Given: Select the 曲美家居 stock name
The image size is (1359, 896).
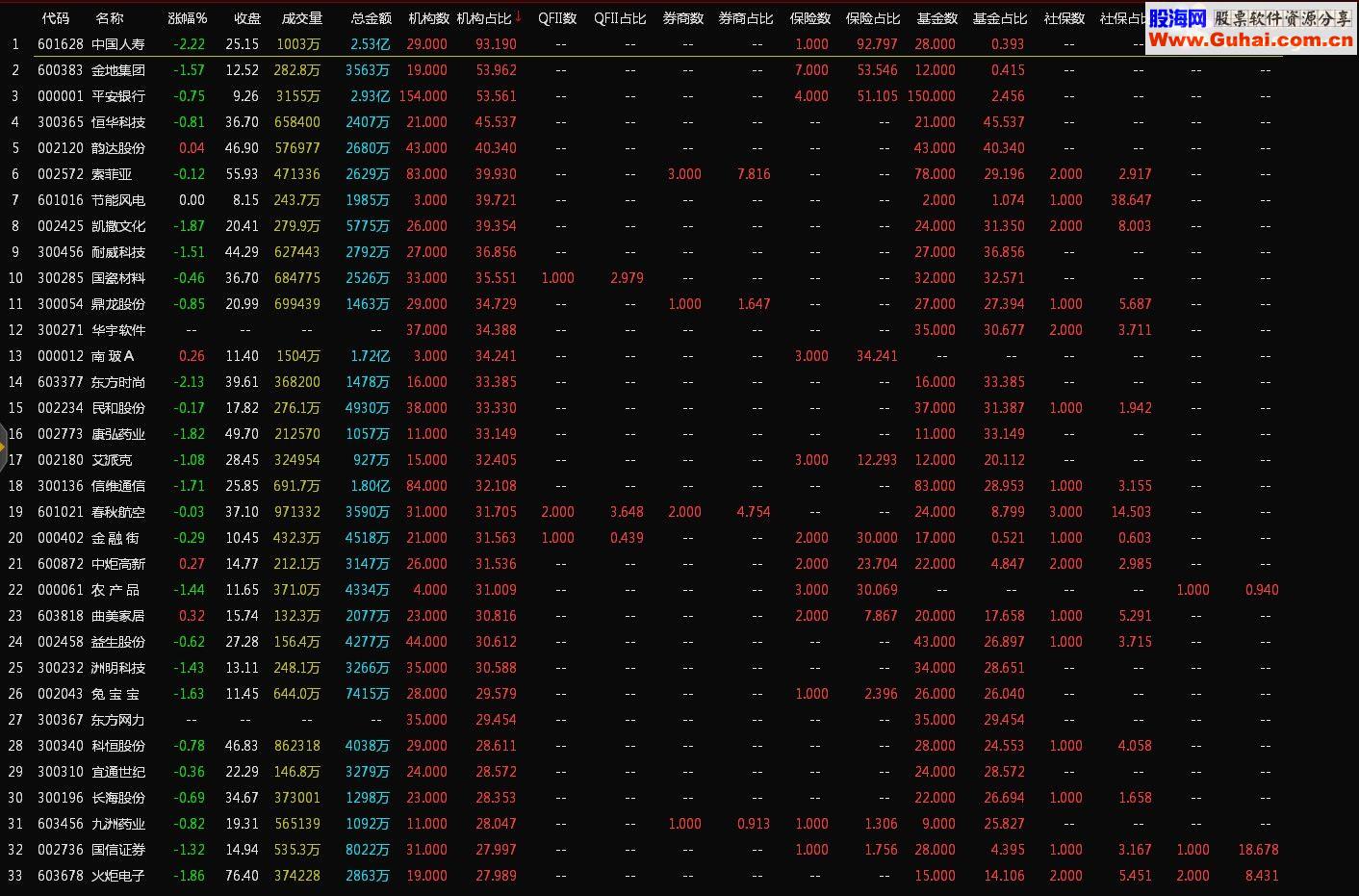Looking at the screenshot, I should click(118, 616).
